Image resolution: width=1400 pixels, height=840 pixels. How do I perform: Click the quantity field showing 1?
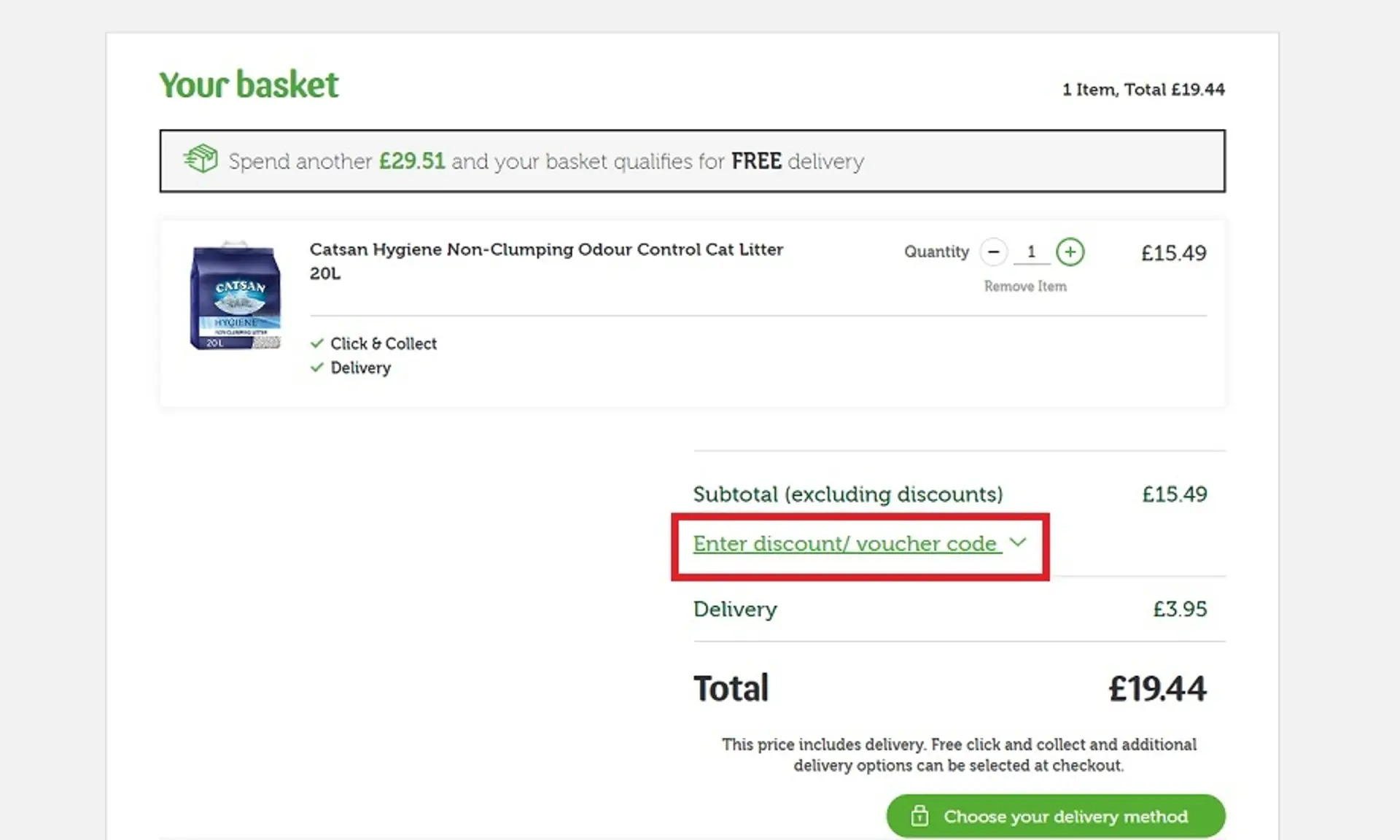pos(1031,252)
